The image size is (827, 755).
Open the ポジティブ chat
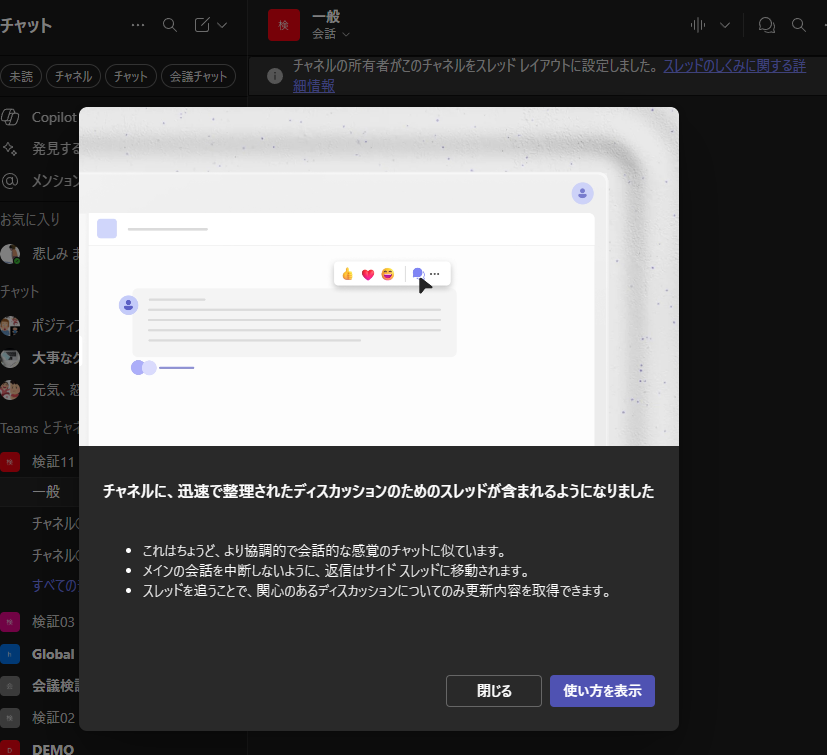click(x=40, y=326)
